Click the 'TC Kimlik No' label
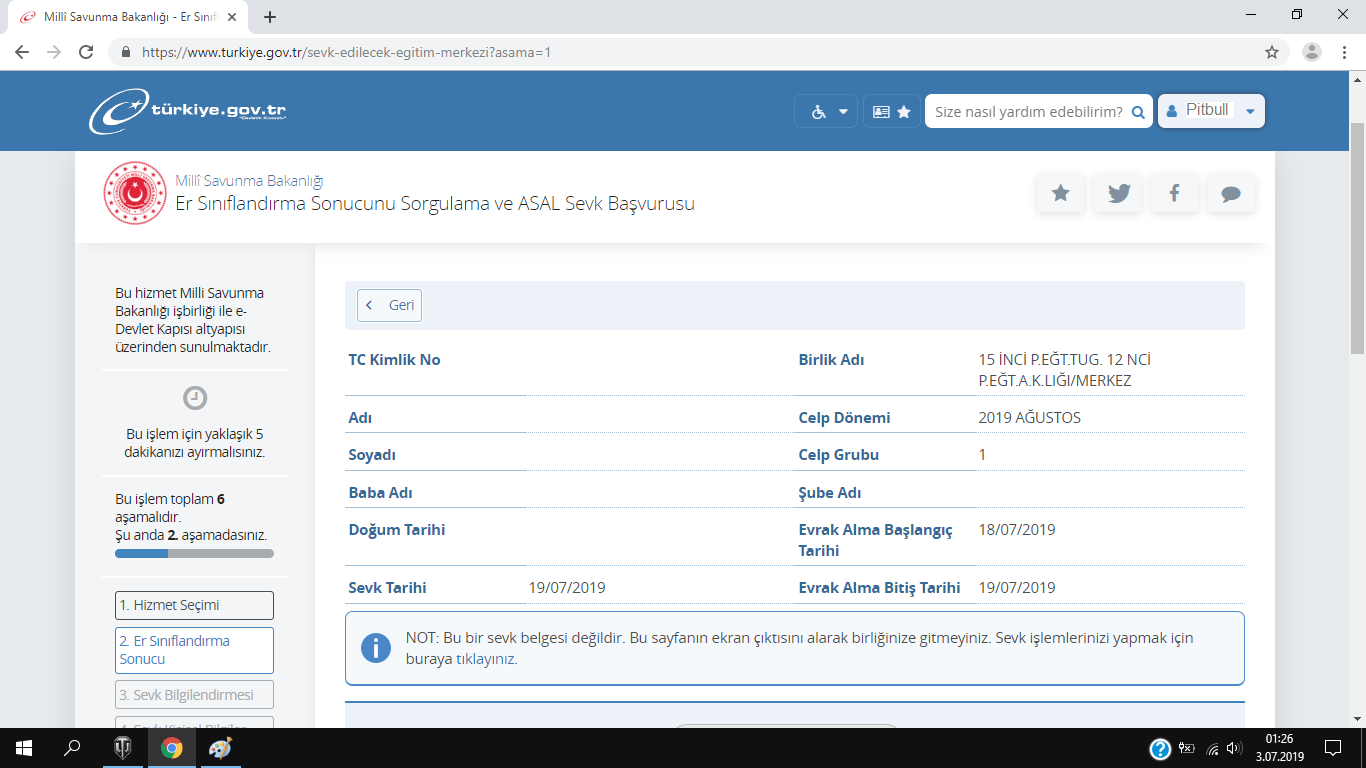1366x768 pixels. coord(394,360)
